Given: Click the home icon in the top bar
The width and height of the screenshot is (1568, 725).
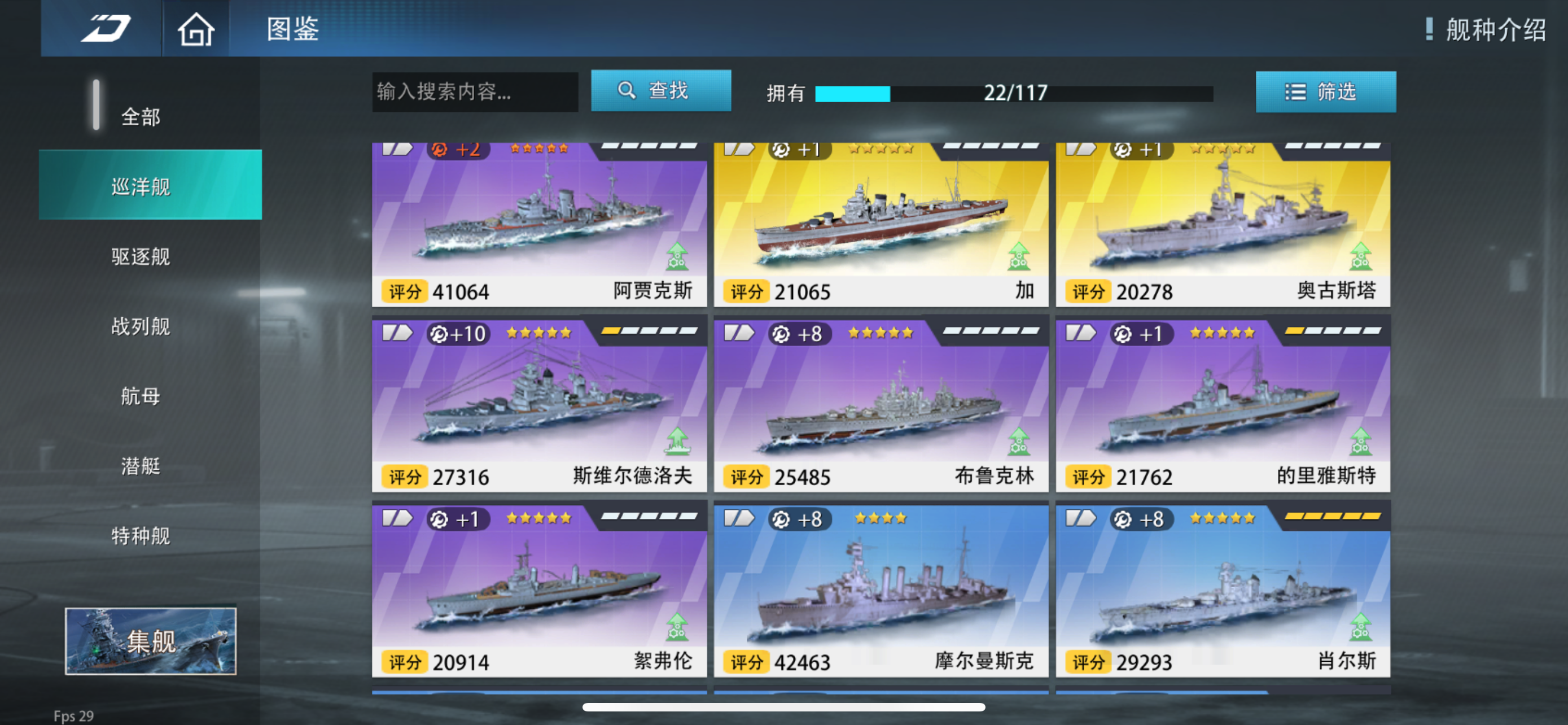Looking at the screenshot, I should pyautogui.click(x=195, y=29).
